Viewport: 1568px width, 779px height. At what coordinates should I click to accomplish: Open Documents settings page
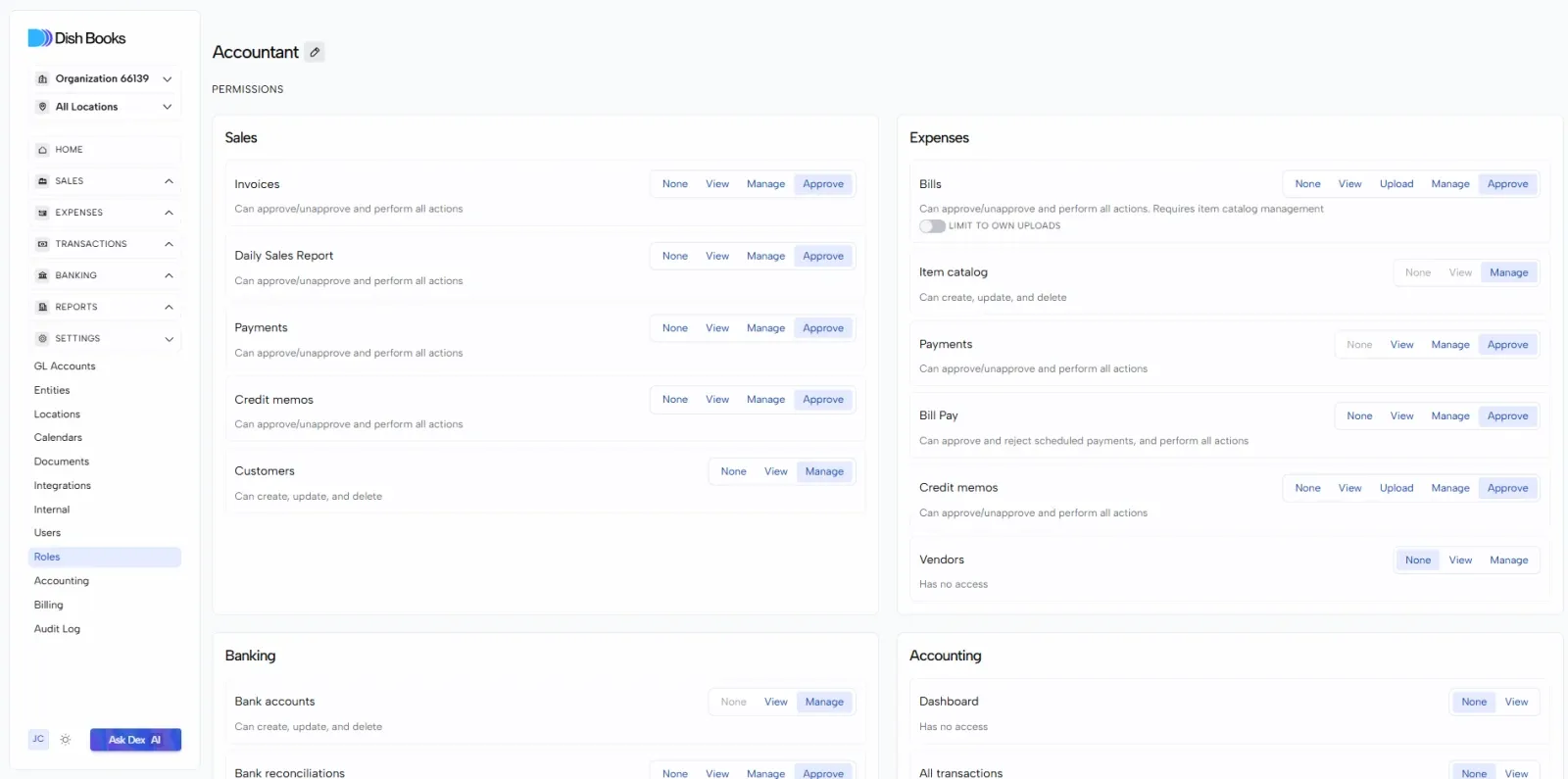tap(62, 462)
